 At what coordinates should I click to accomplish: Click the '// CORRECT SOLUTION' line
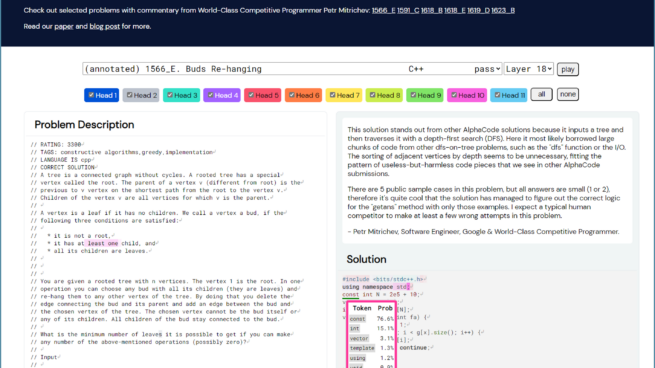[63, 168]
